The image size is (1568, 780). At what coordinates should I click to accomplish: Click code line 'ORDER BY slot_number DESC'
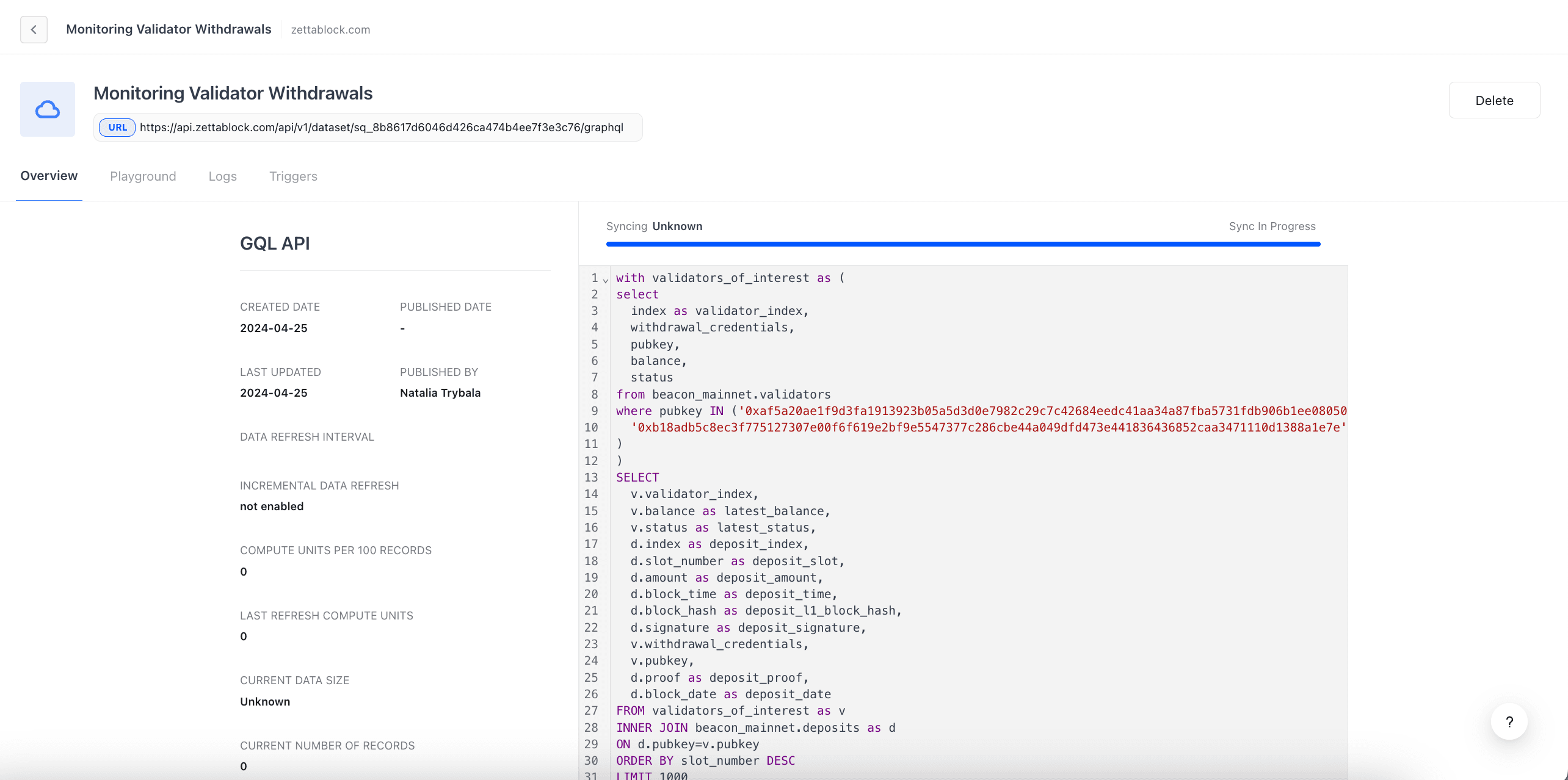[x=706, y=761]
